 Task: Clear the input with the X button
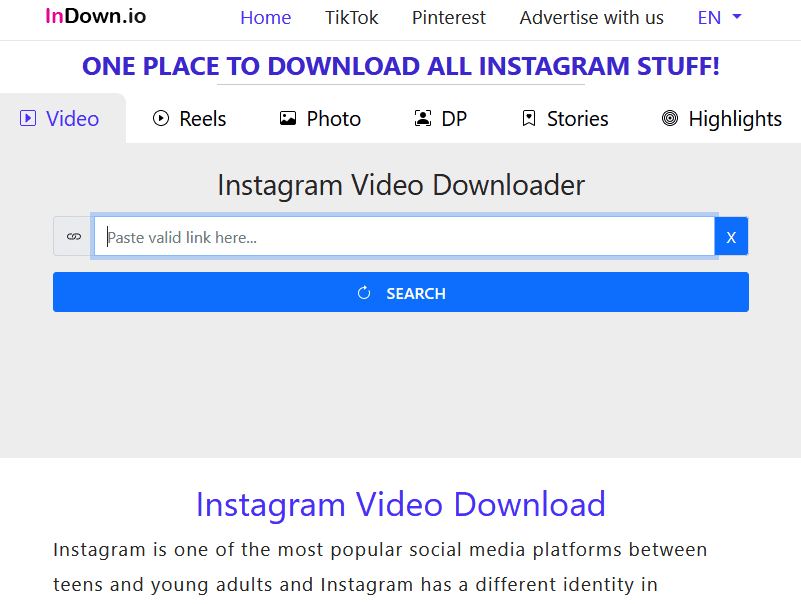(x=731, y=236)
